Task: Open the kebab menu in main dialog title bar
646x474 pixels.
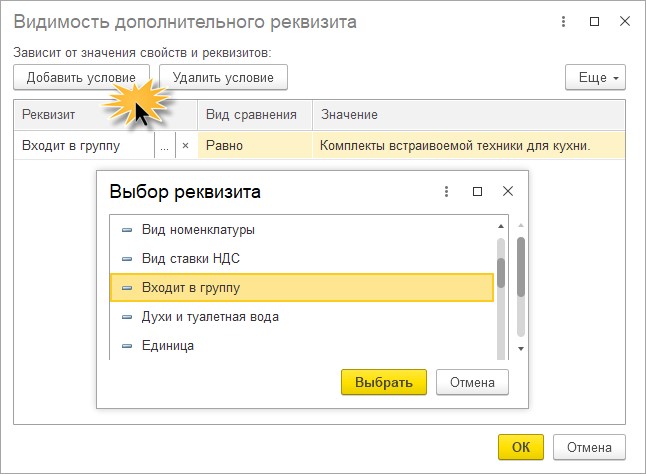Action: 565,21
